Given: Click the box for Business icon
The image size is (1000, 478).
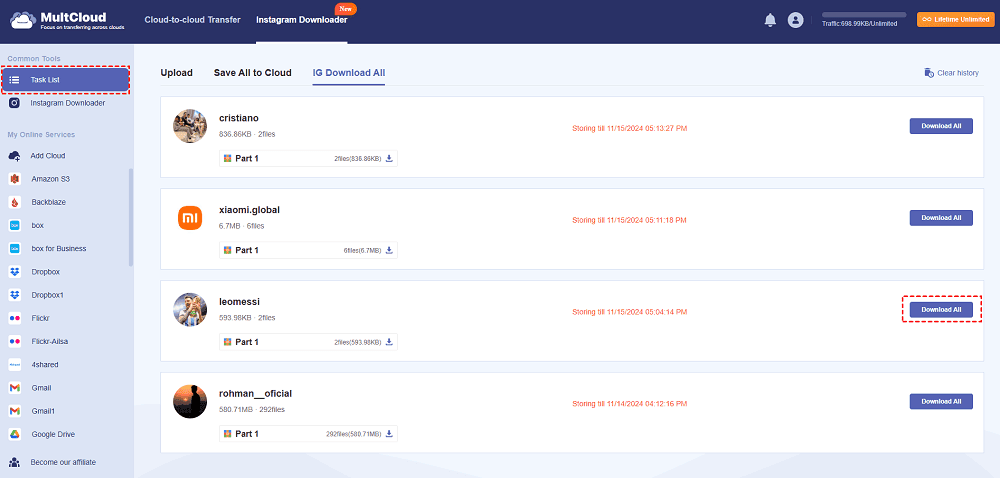Looking at the screenshot, I should [15, 249].
